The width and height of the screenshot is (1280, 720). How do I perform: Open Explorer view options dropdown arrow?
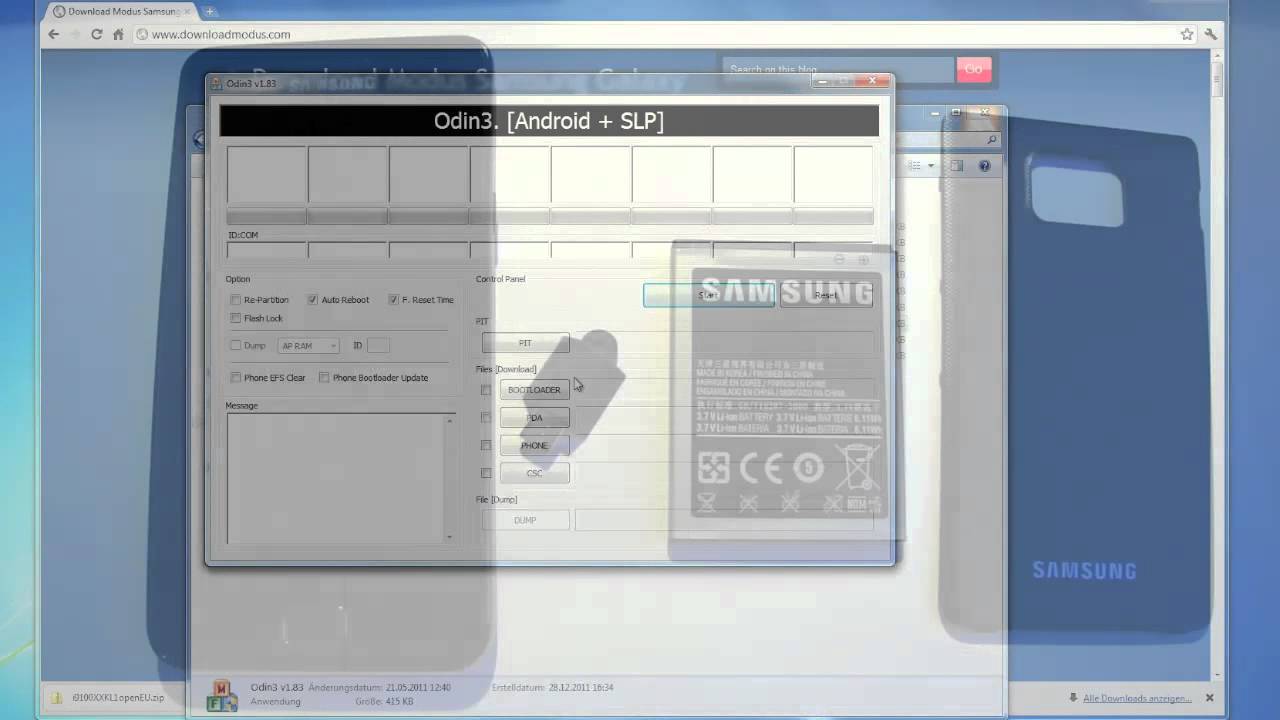(x=931, y=166)
